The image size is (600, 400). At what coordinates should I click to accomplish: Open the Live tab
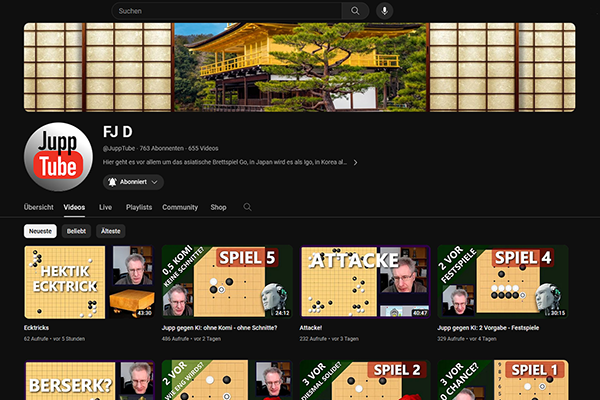105,207
